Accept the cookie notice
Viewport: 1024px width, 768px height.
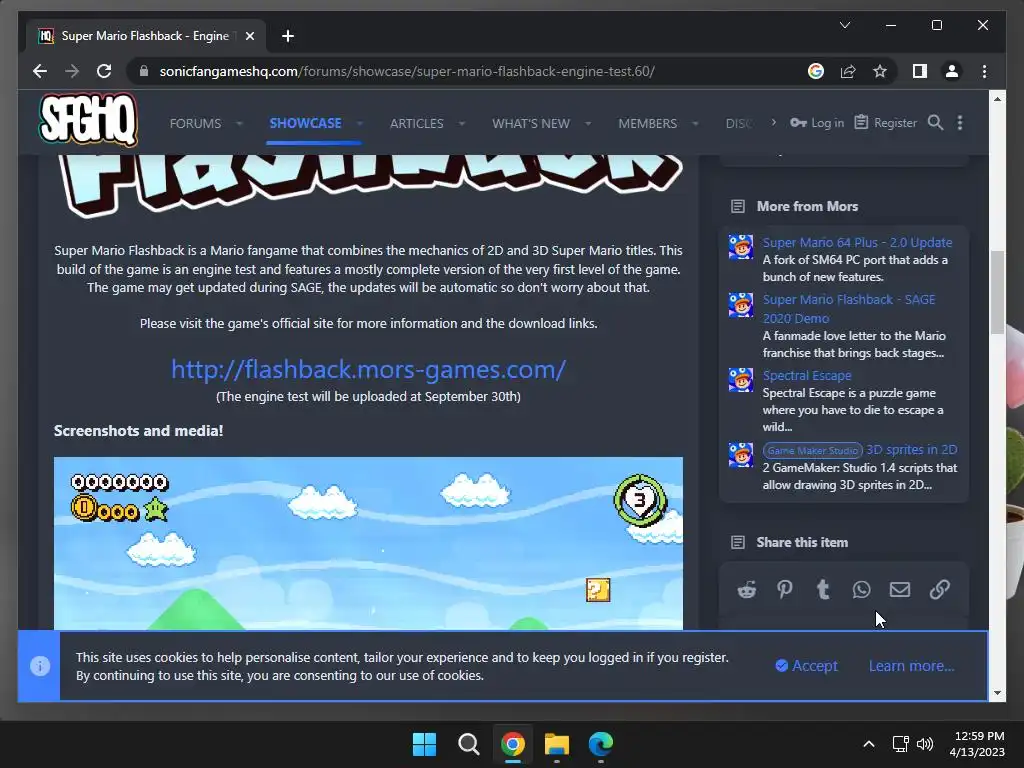coord(807,666)
